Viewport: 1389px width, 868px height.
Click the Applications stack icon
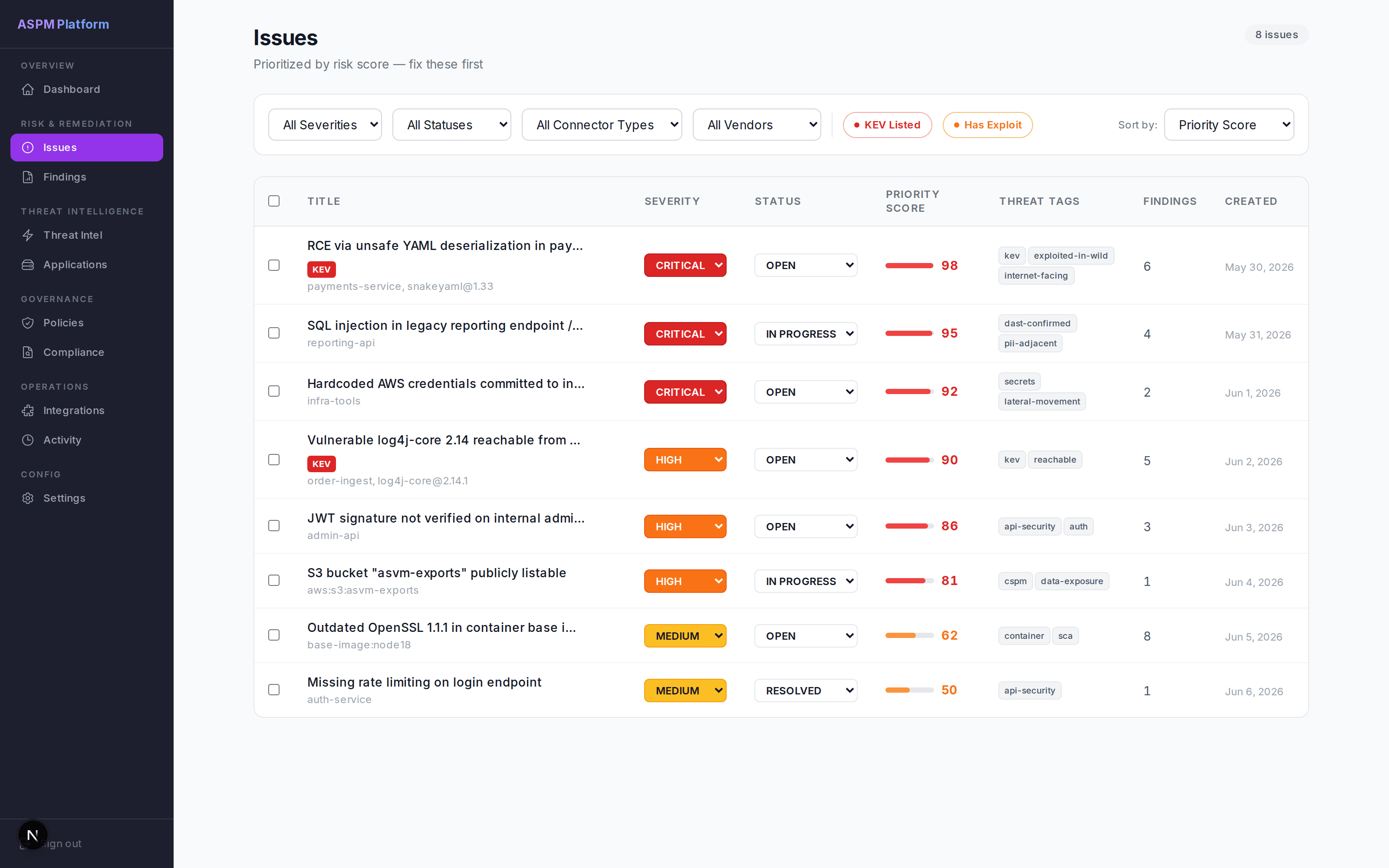(27, 265)
